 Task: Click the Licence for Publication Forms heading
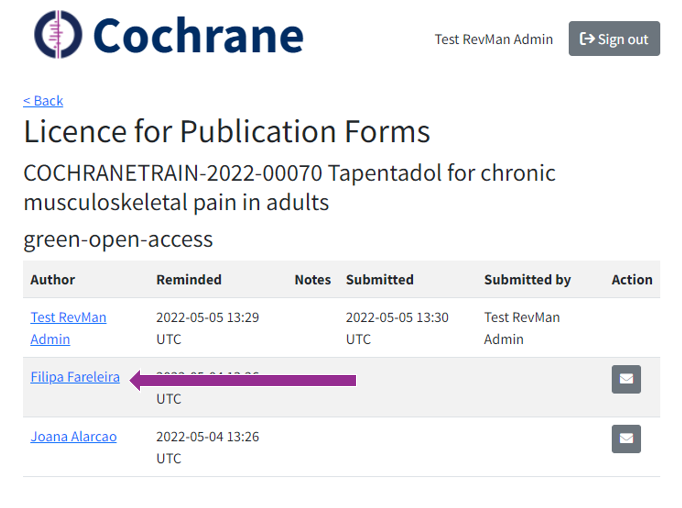click(227, 132)
